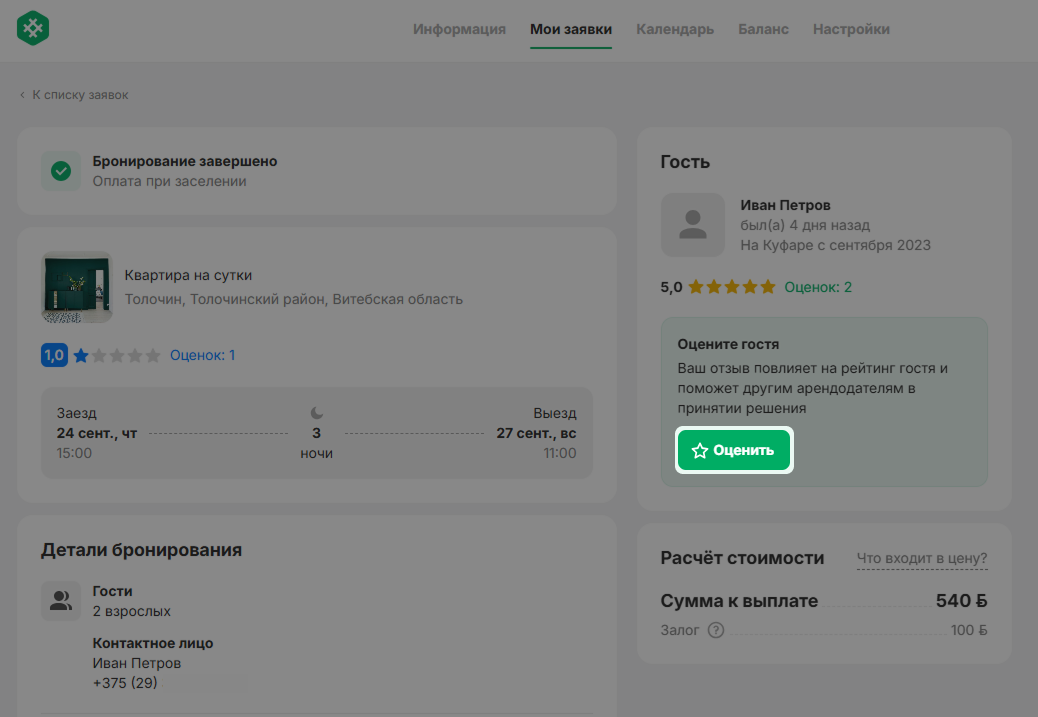The width and height of the screenshot is (1038, 717).
Task: Click the Оценить button to rate guest
Action: [x=734, y=450]
